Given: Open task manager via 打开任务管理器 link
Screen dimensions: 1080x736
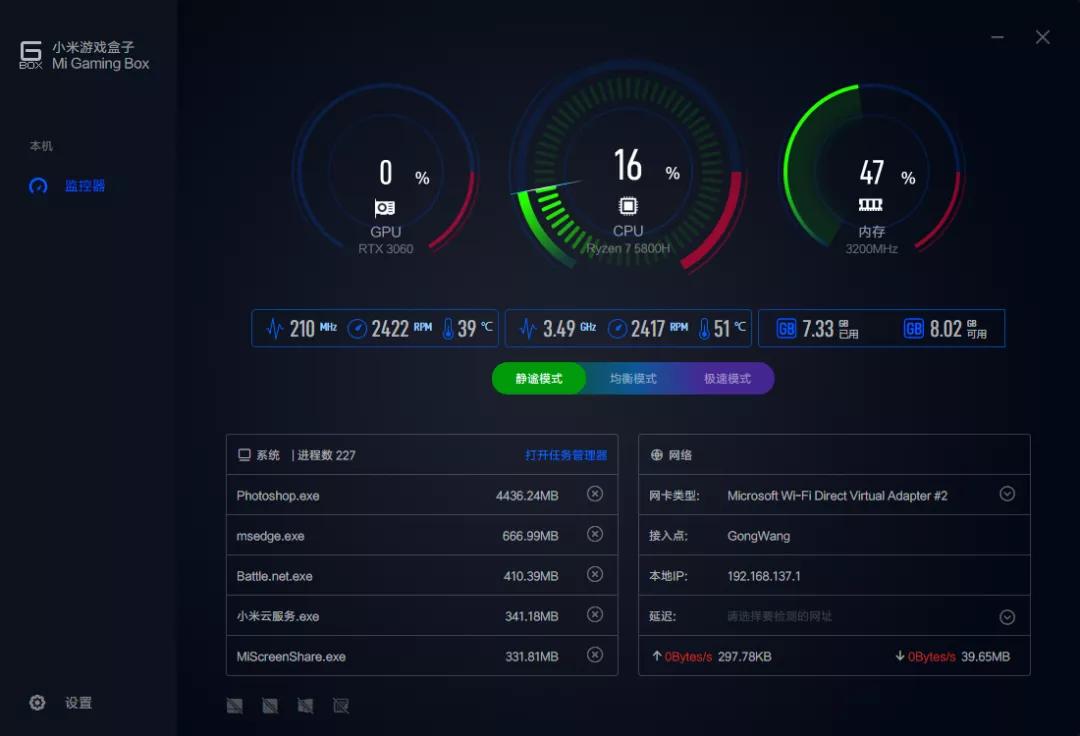Looking at the screenshot, I should (565, 455).
